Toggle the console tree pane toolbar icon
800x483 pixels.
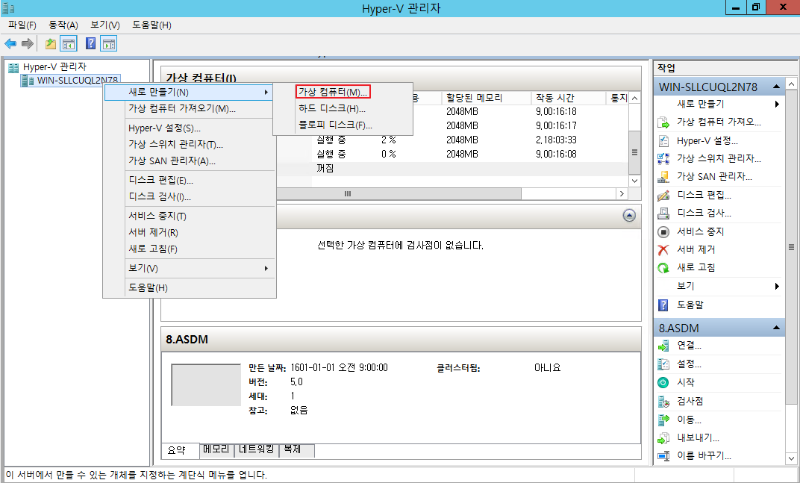(68, 44)
